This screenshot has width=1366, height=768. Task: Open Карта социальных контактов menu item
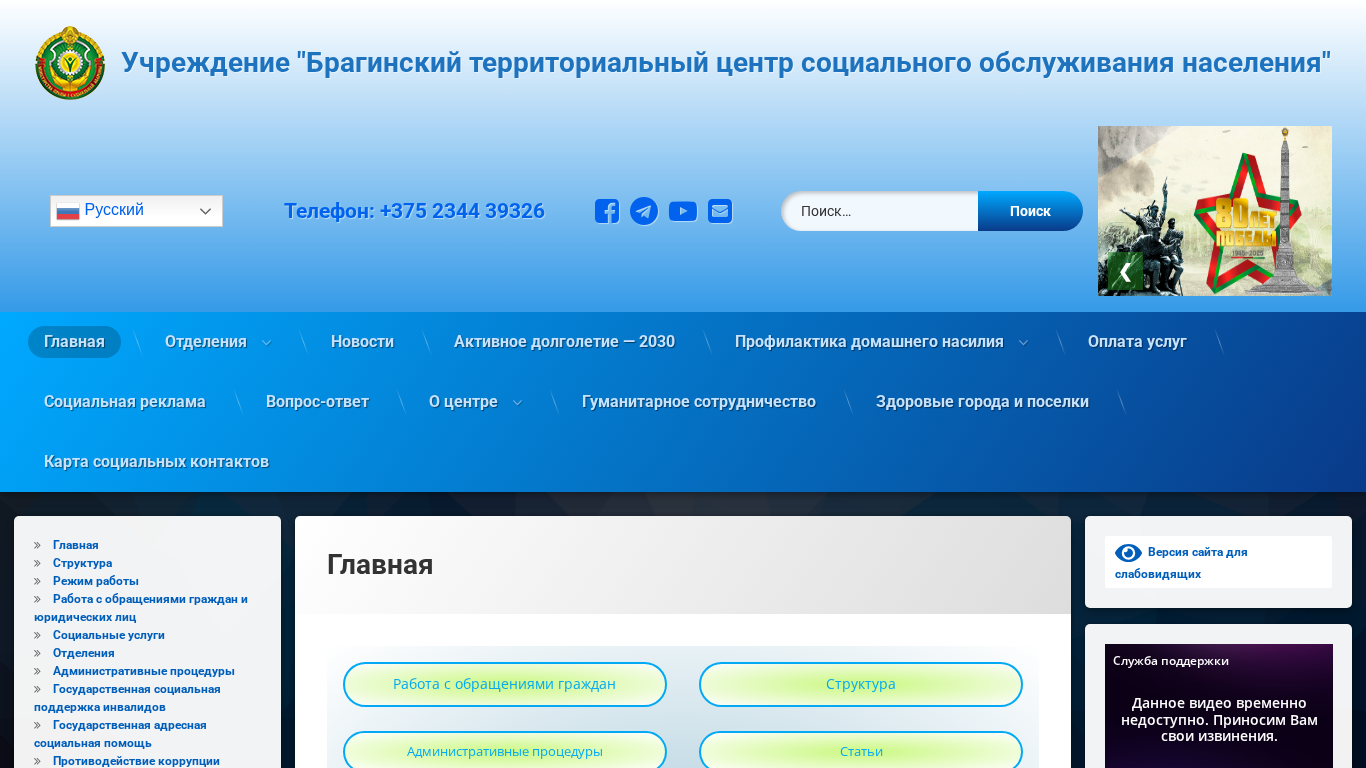(x=156, y=462)
